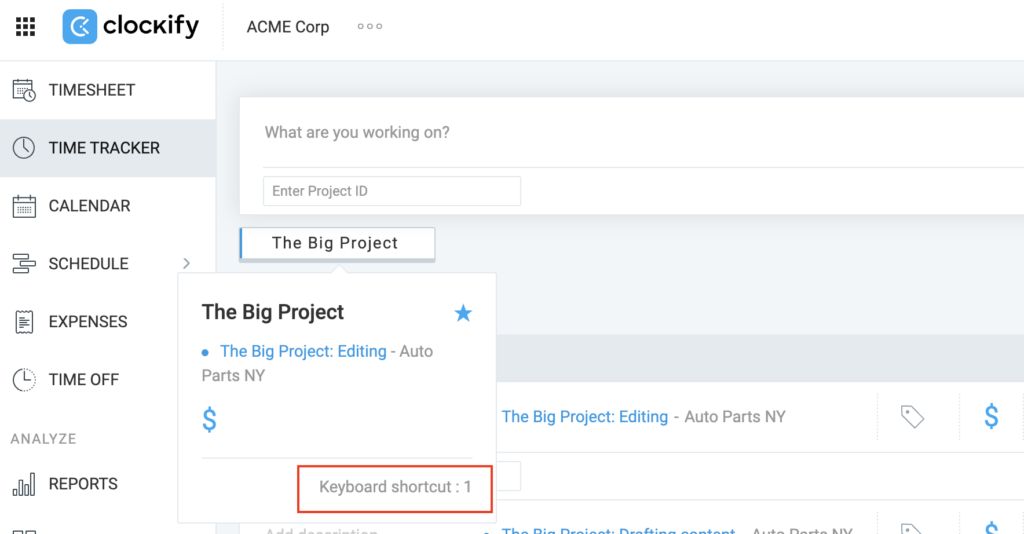Expand the Schedule submenu chevron

click(187, 263)
